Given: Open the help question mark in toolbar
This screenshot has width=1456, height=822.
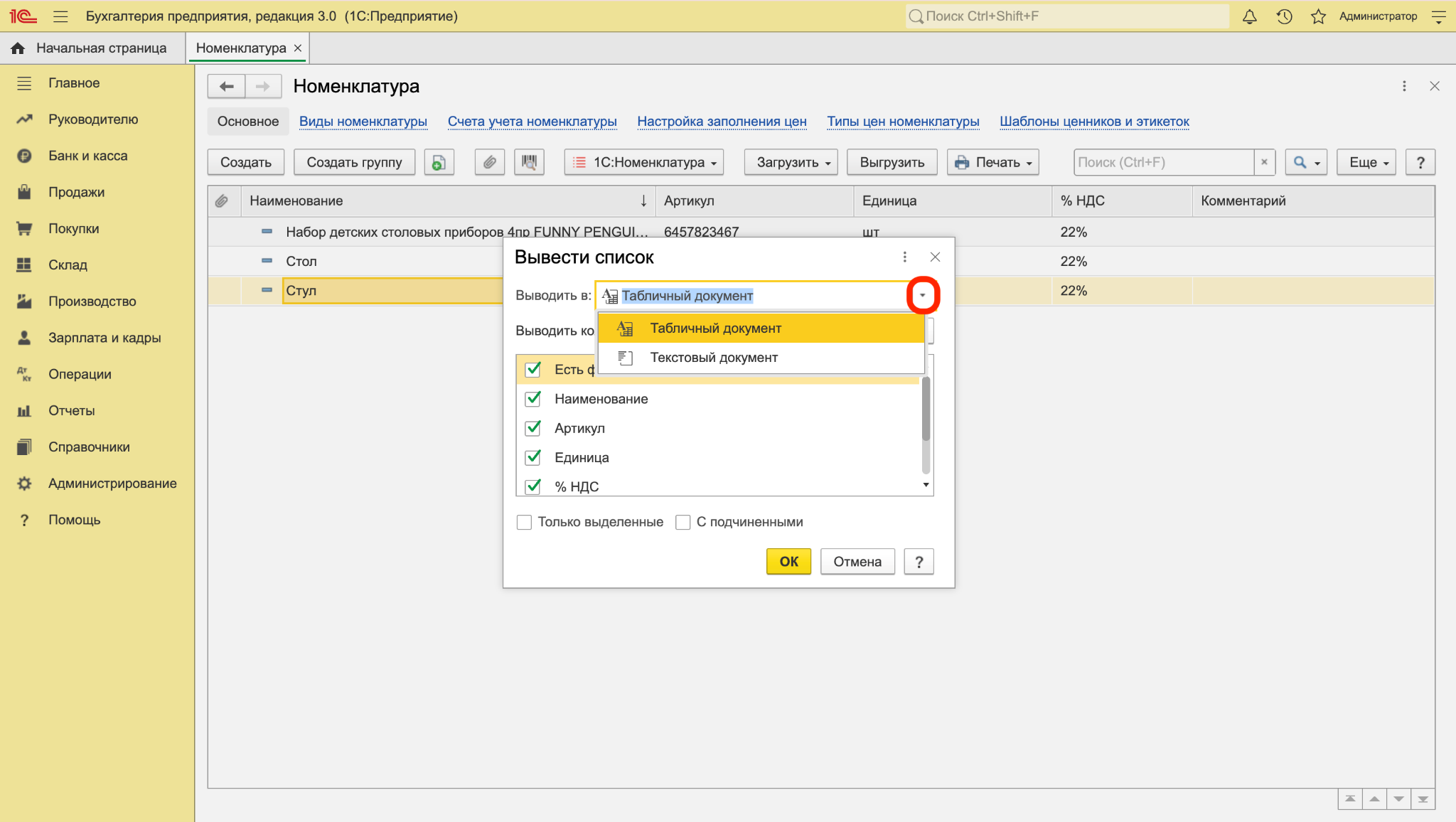Looking at the screenshot, I should (1420, 162).
